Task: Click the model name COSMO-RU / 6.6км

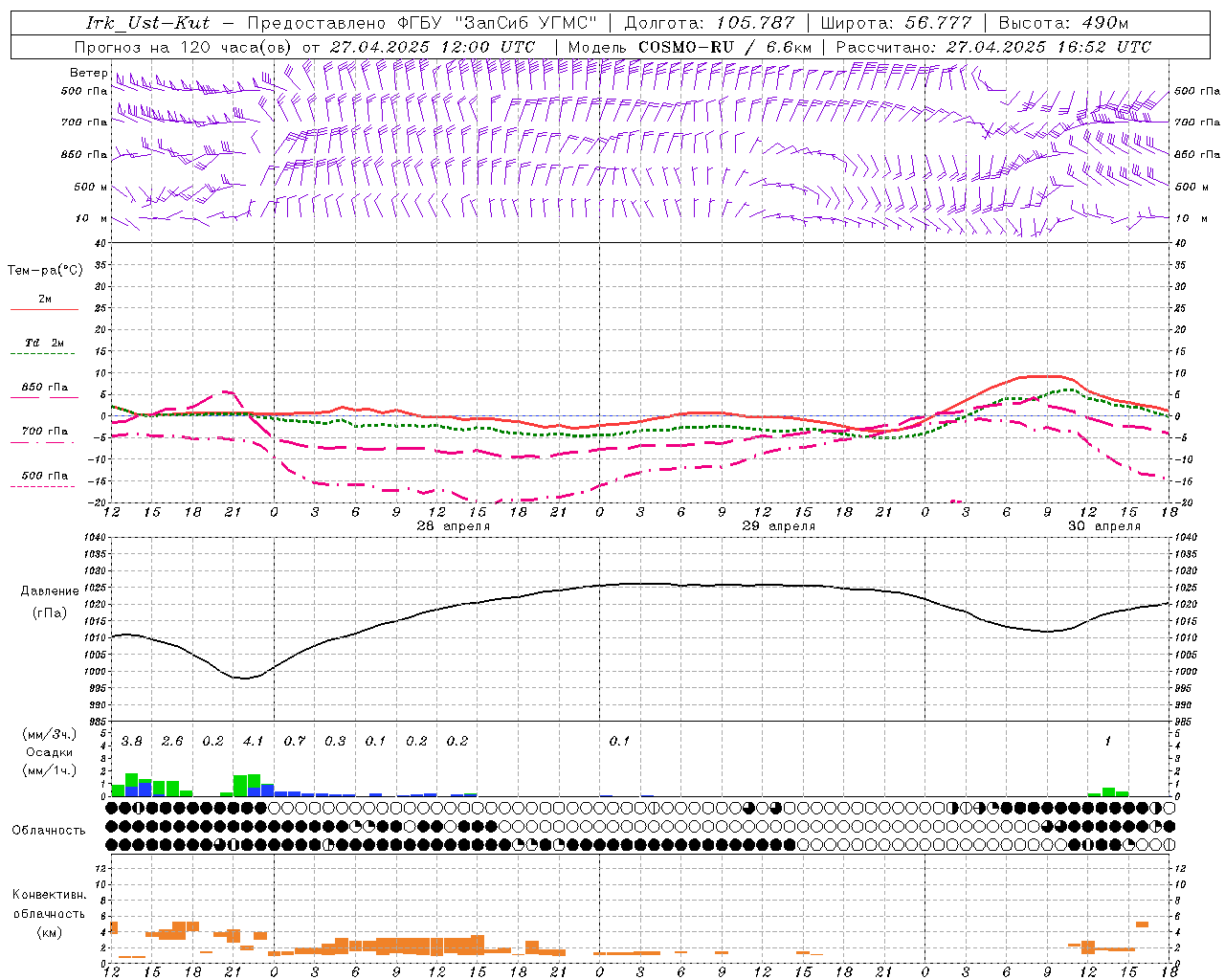Action: [724, 47]
